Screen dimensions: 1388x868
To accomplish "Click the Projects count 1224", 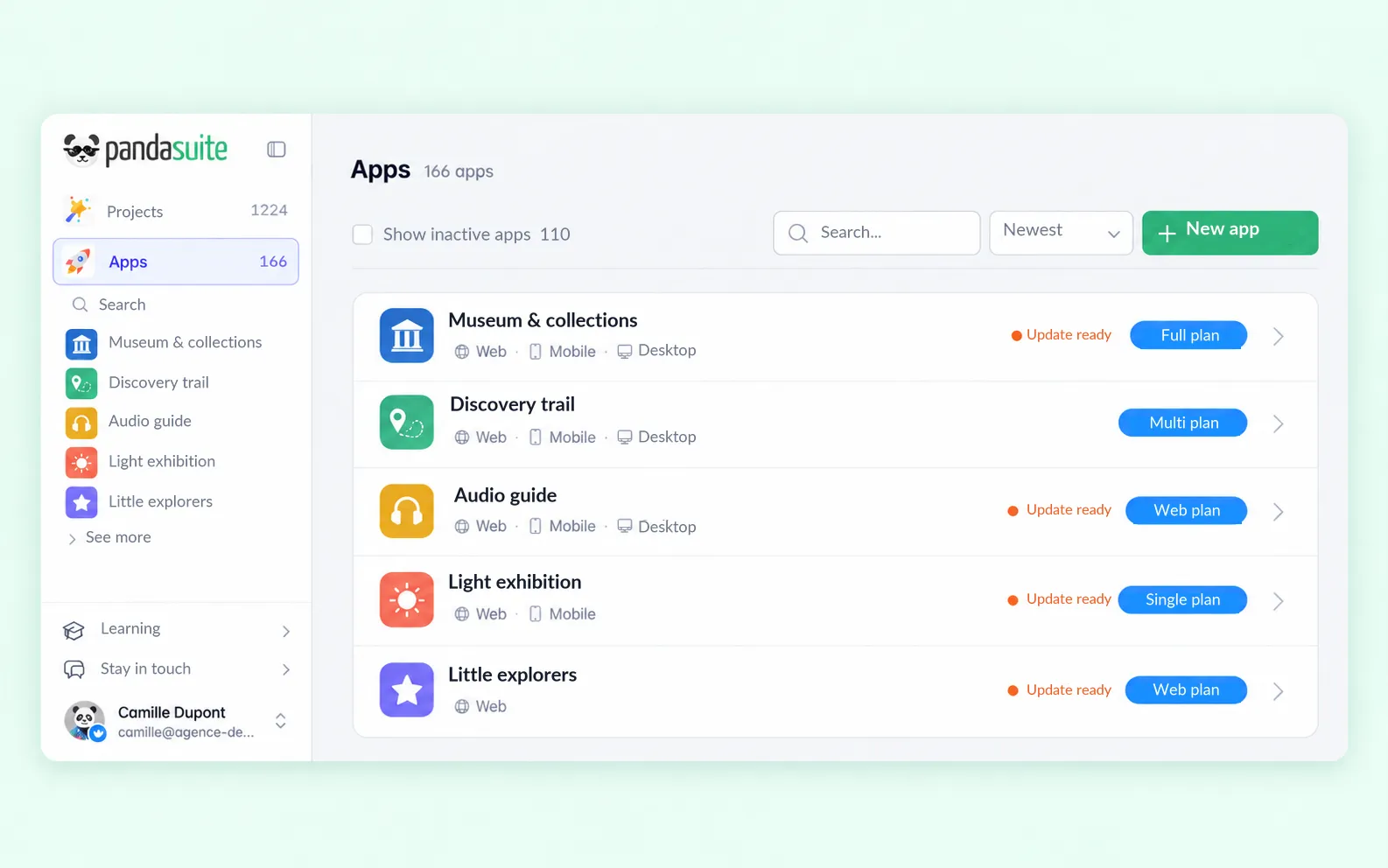I will [269, 210].
